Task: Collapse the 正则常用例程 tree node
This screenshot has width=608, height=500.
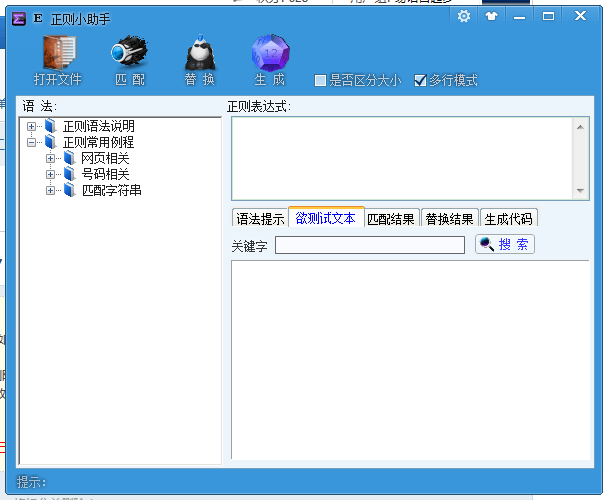Action: click(32, 143)
